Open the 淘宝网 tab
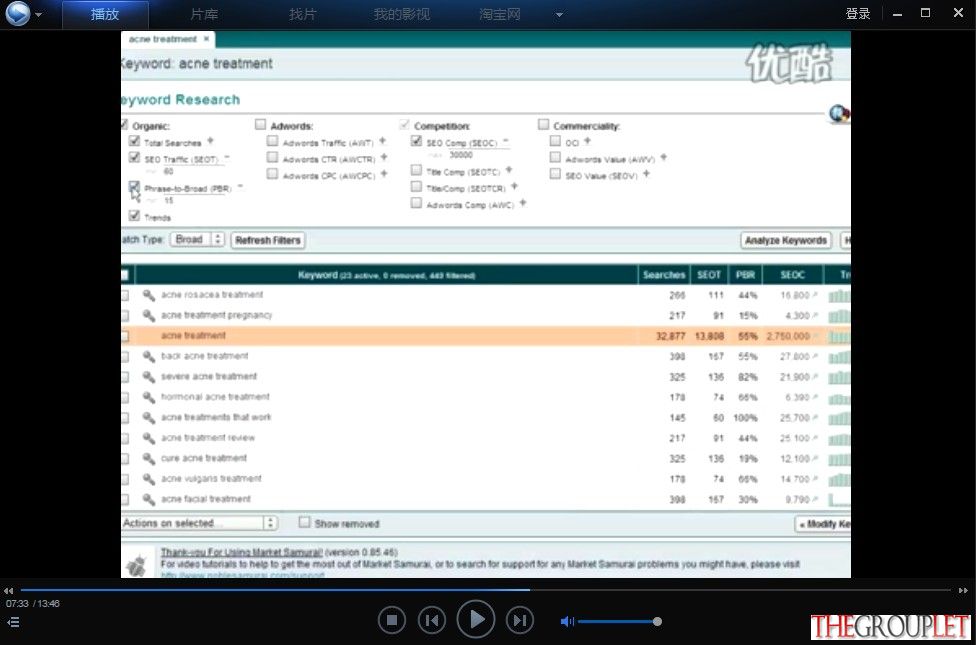The height and width of the screenshot is (645, 976). coord(500,14)
